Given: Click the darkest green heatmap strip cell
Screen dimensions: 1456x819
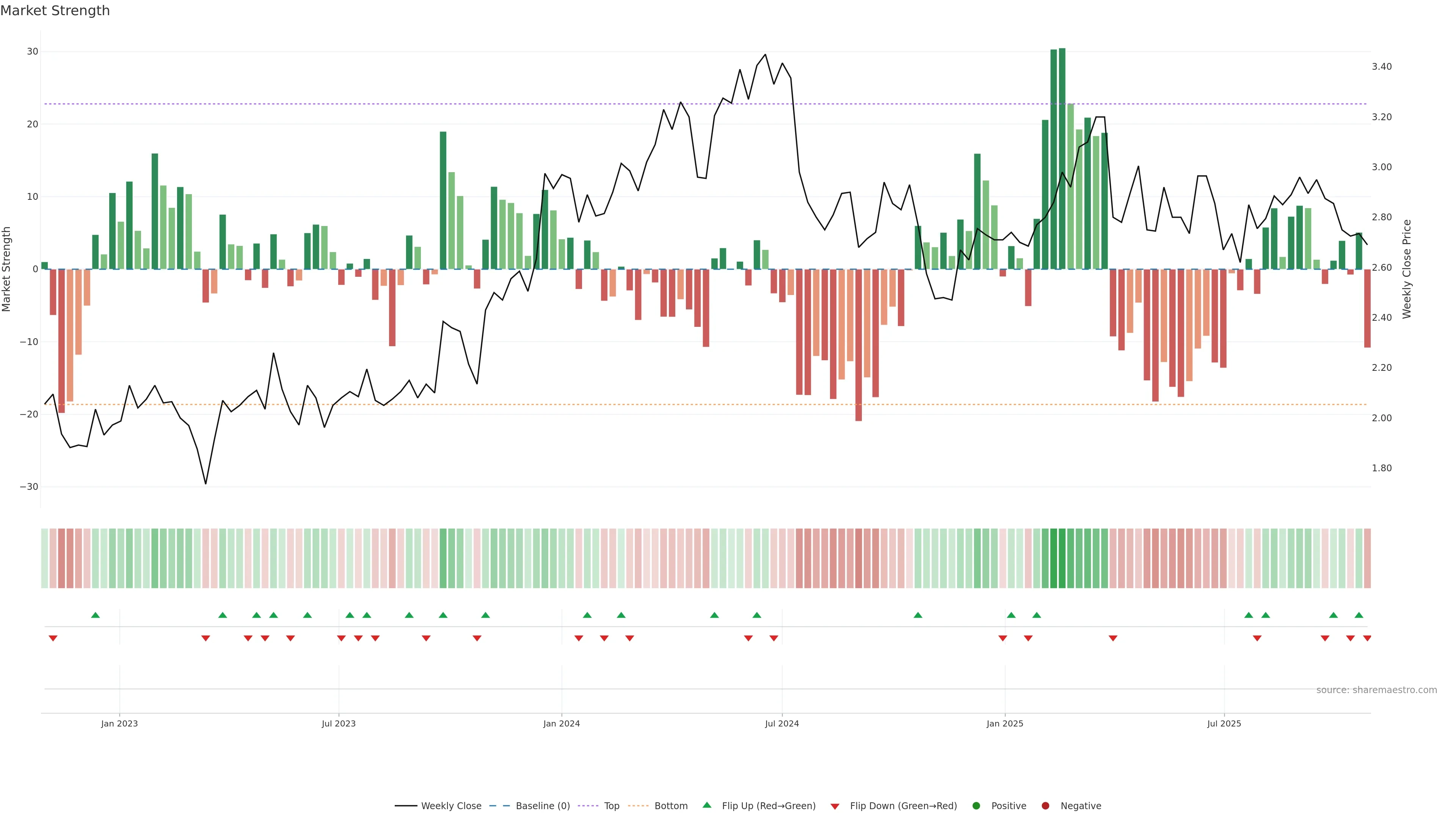Looking at the screenshot, I should click(x=1062, y=559).
